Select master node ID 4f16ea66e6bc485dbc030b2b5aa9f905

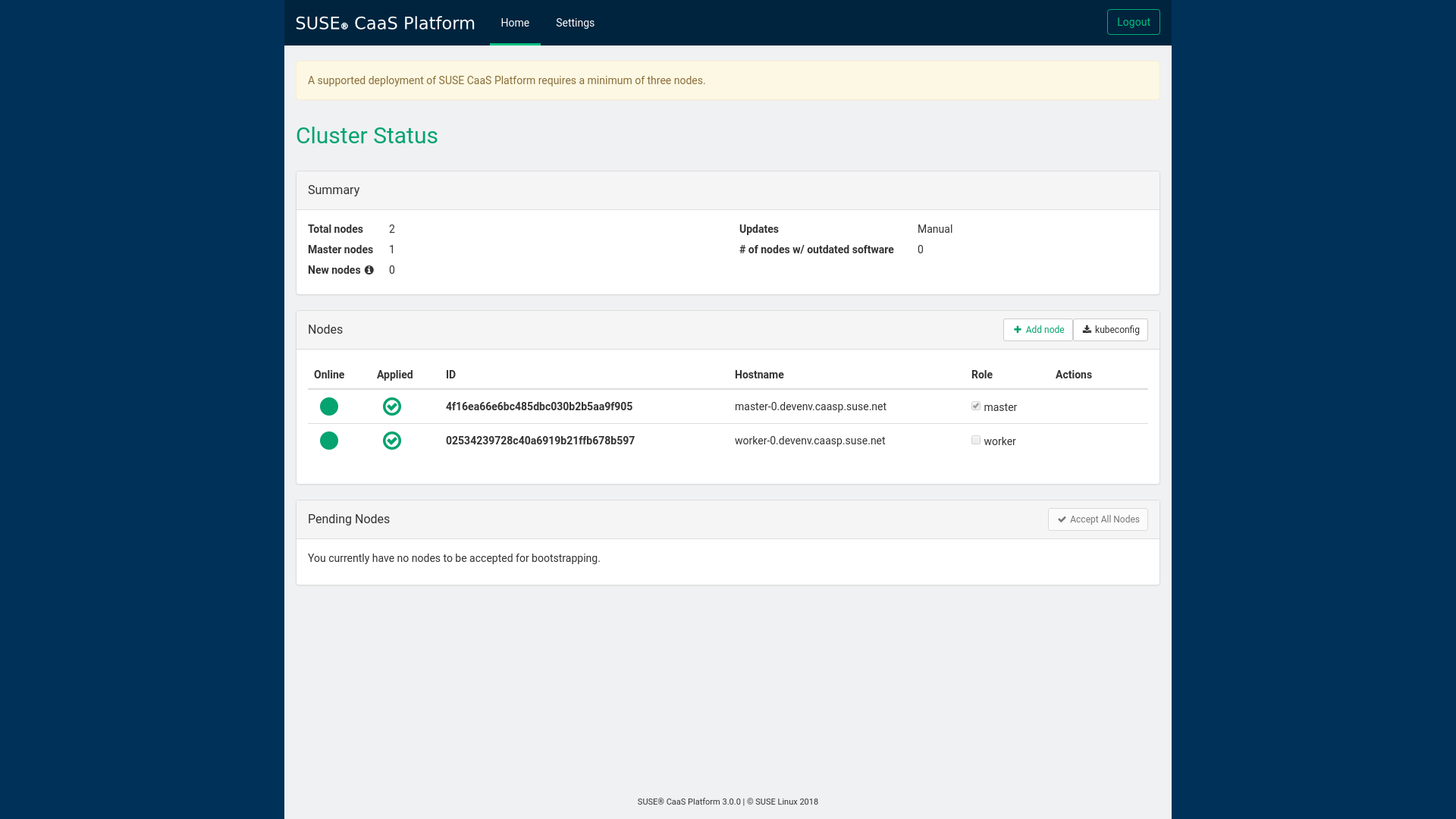coord(539,406)
